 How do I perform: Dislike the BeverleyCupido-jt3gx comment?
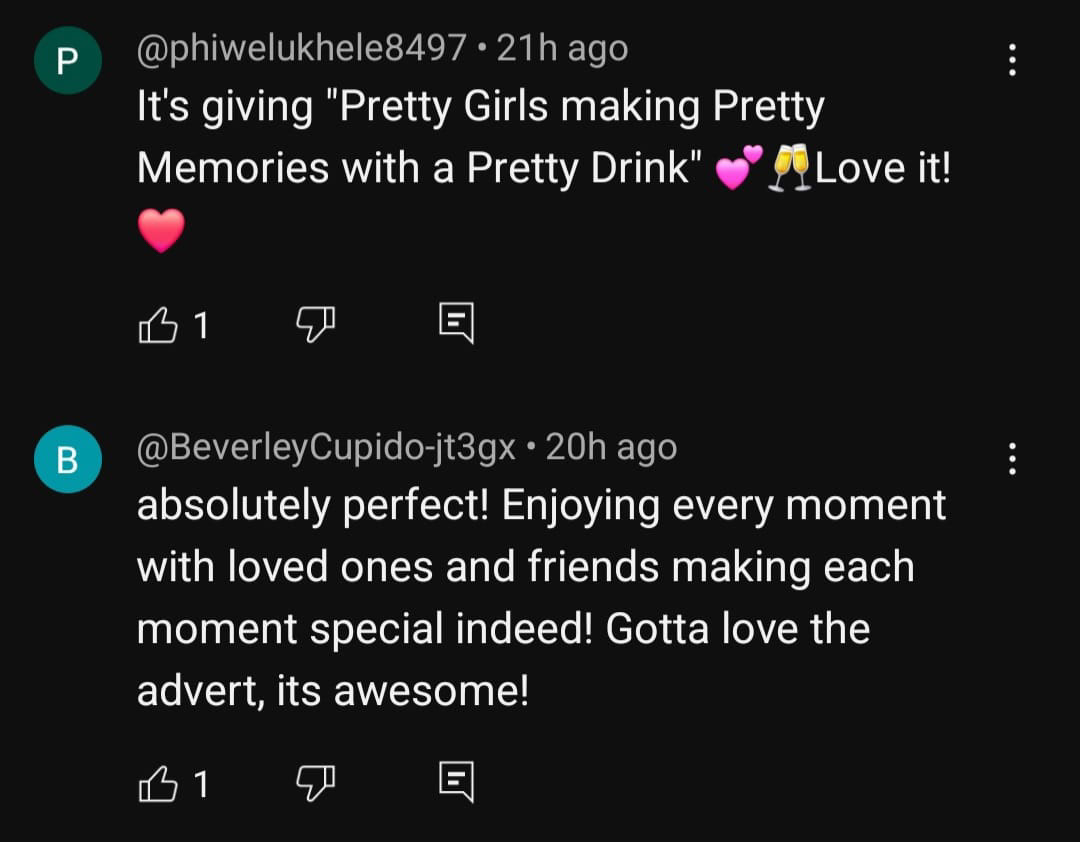pos(316,783)
